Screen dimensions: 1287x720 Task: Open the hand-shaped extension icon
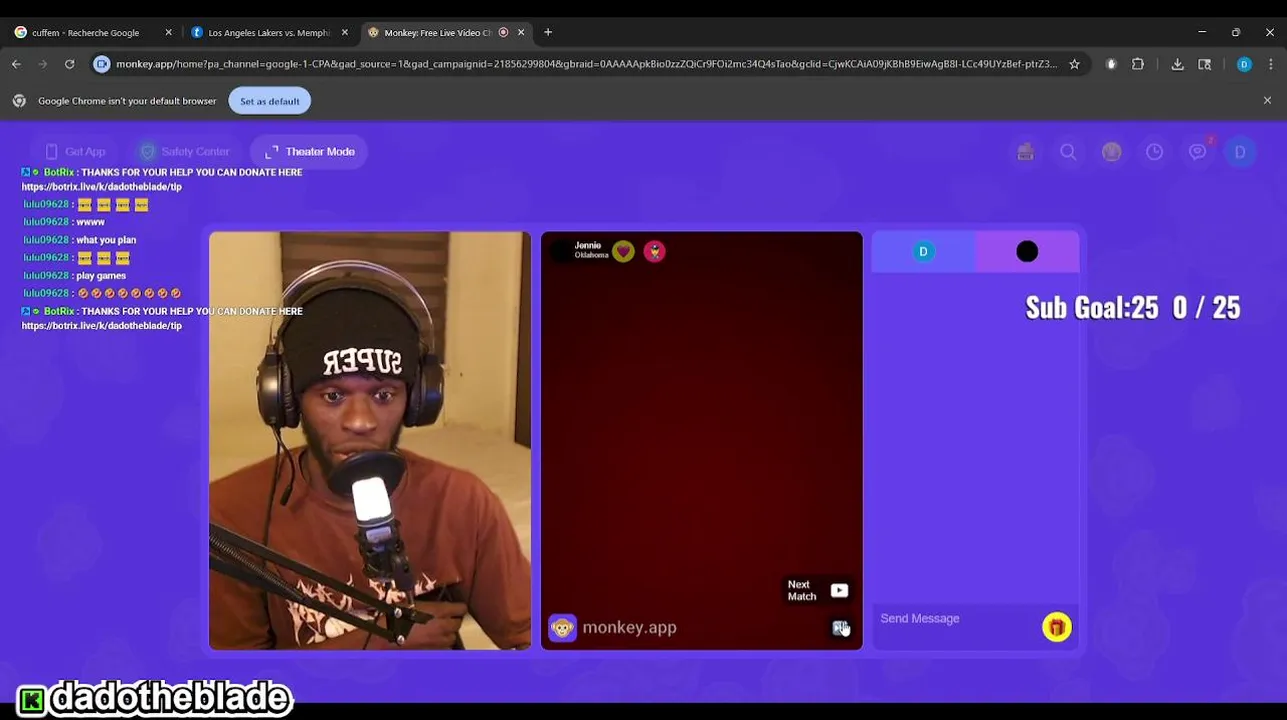point(1111,64)
